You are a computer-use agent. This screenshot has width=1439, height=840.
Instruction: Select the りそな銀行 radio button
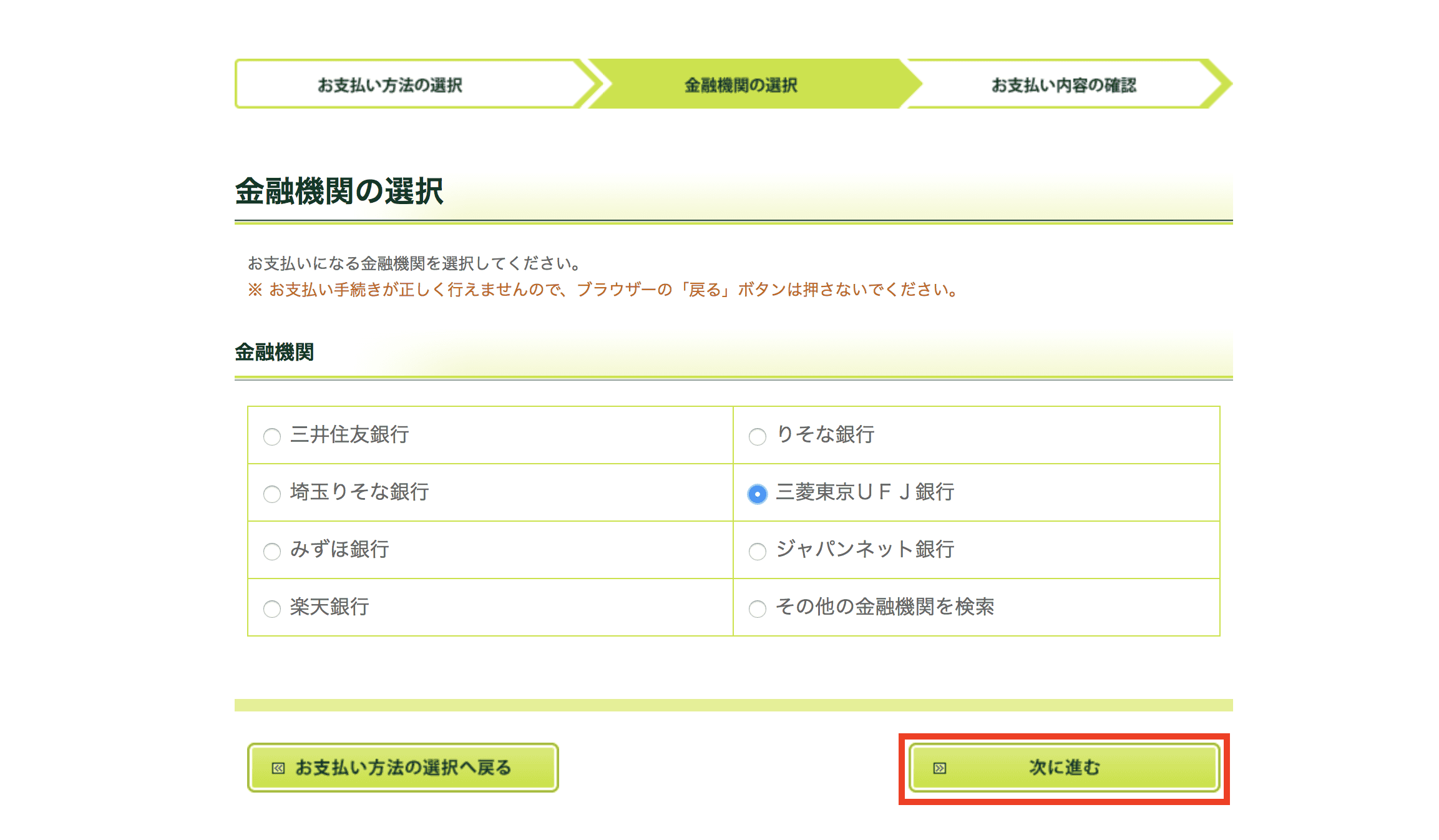[x=758, y=436]
